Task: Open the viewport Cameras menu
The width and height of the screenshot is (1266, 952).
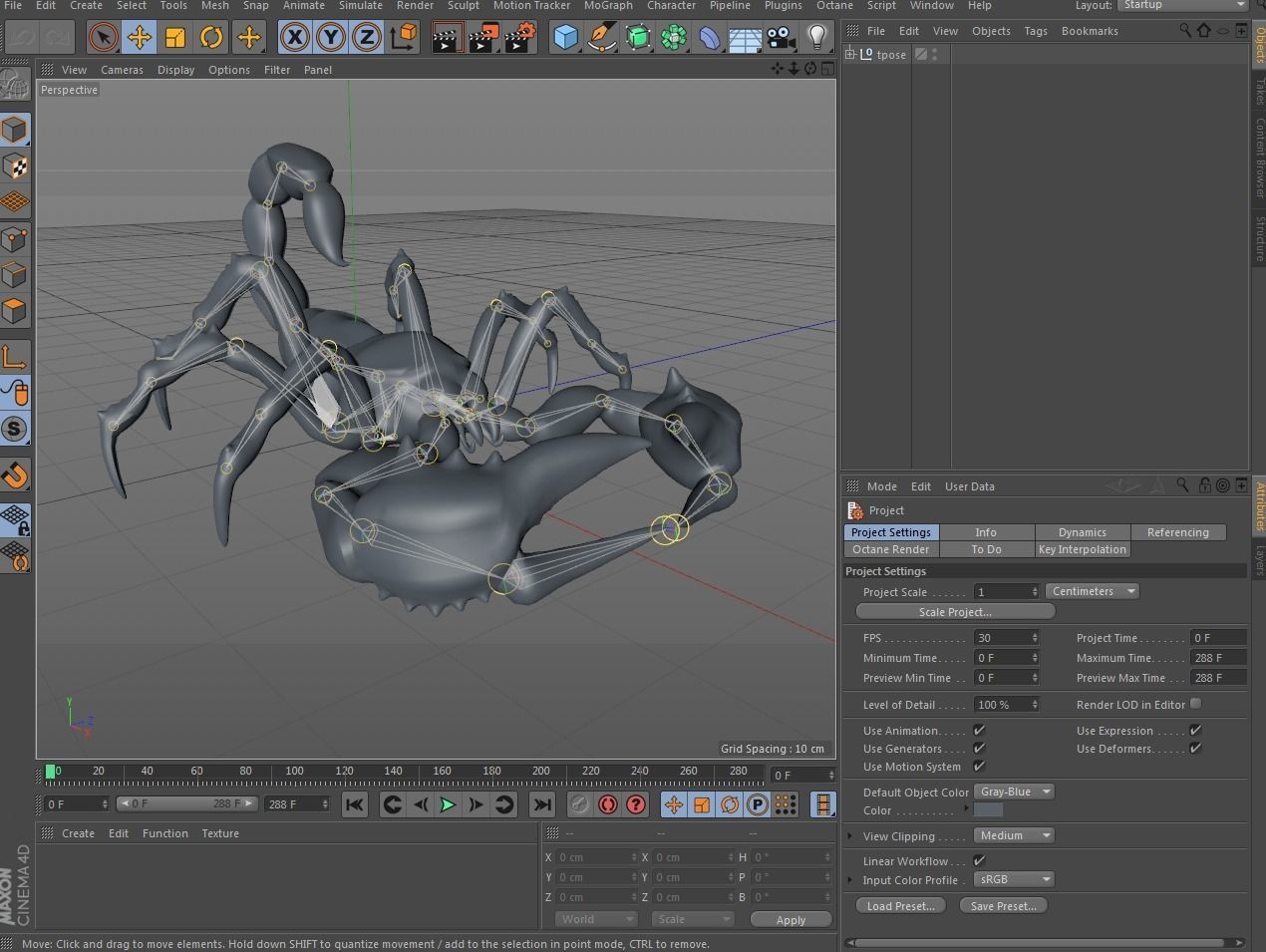Action: pyautogui.click(x=122, y=70)
